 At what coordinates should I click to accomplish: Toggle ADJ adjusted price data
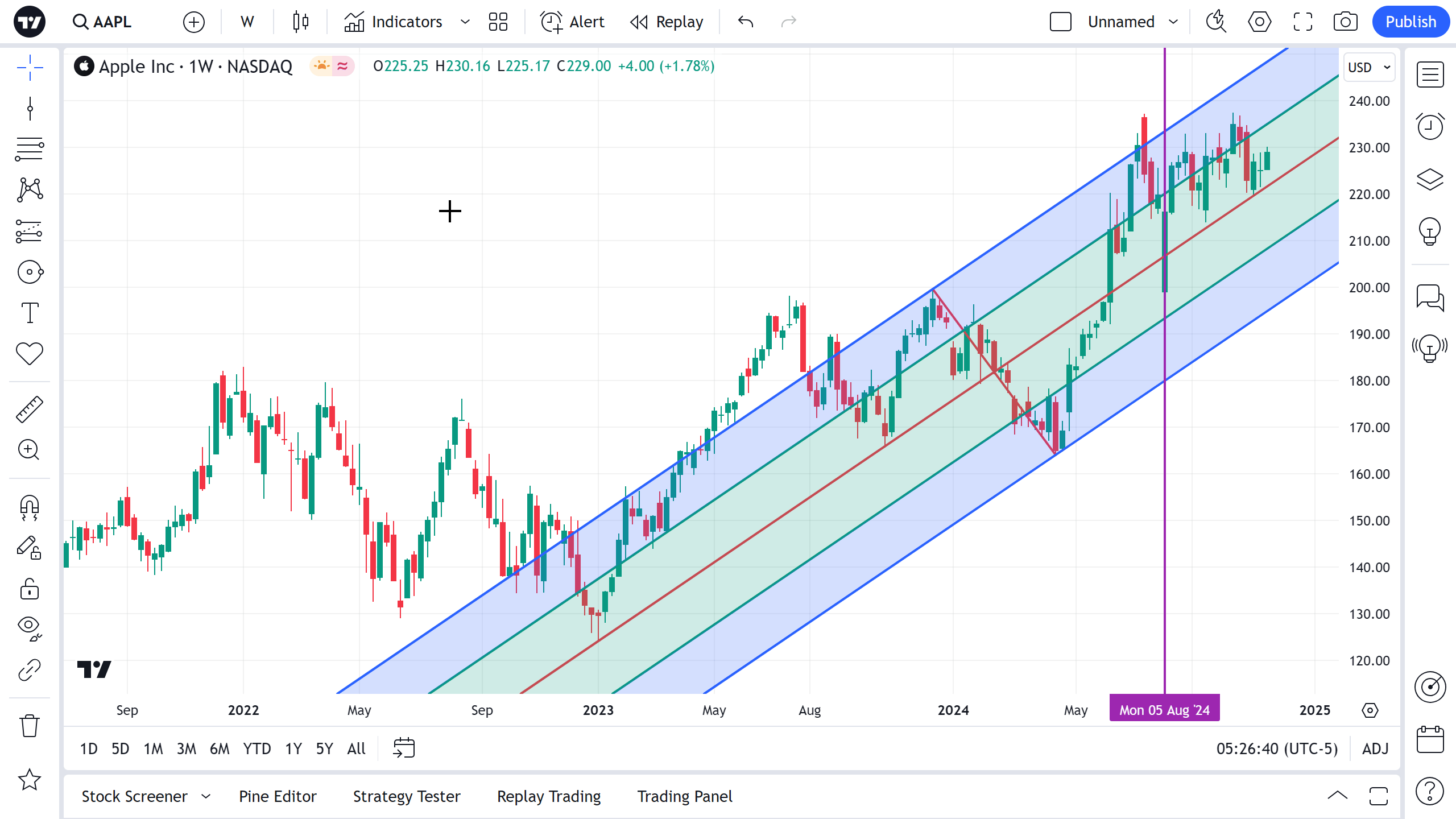(1375, 748)
